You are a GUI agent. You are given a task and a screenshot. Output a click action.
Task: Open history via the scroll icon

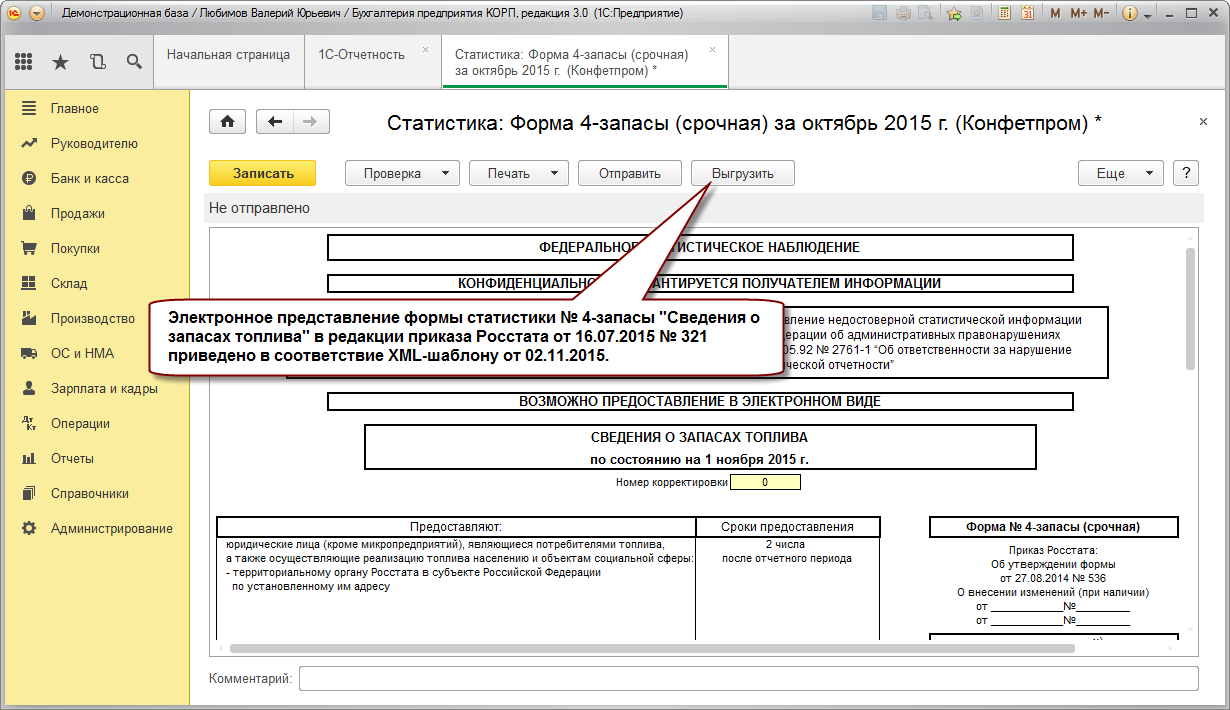click(97, 61)
